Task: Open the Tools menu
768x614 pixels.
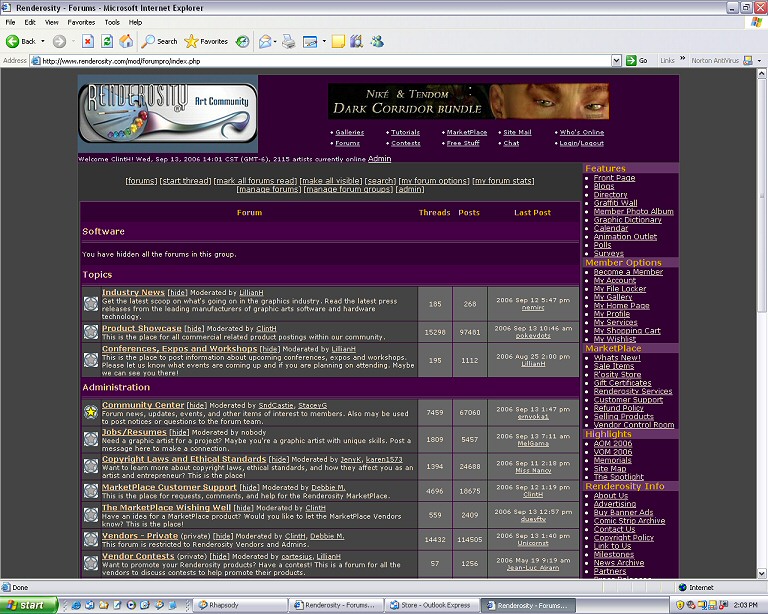Action: point(112,22)
